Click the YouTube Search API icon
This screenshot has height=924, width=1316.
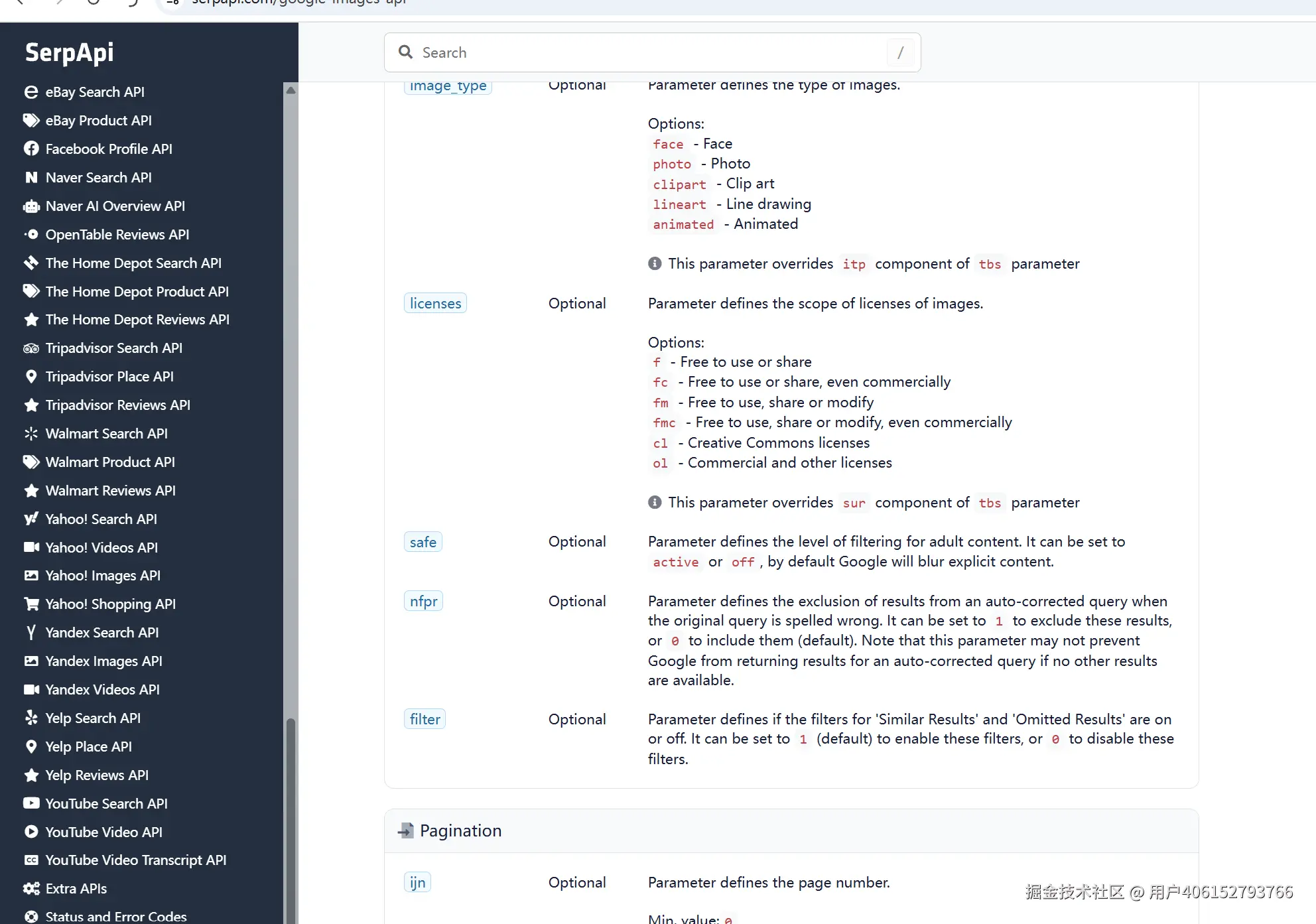(x=31, y=804)
